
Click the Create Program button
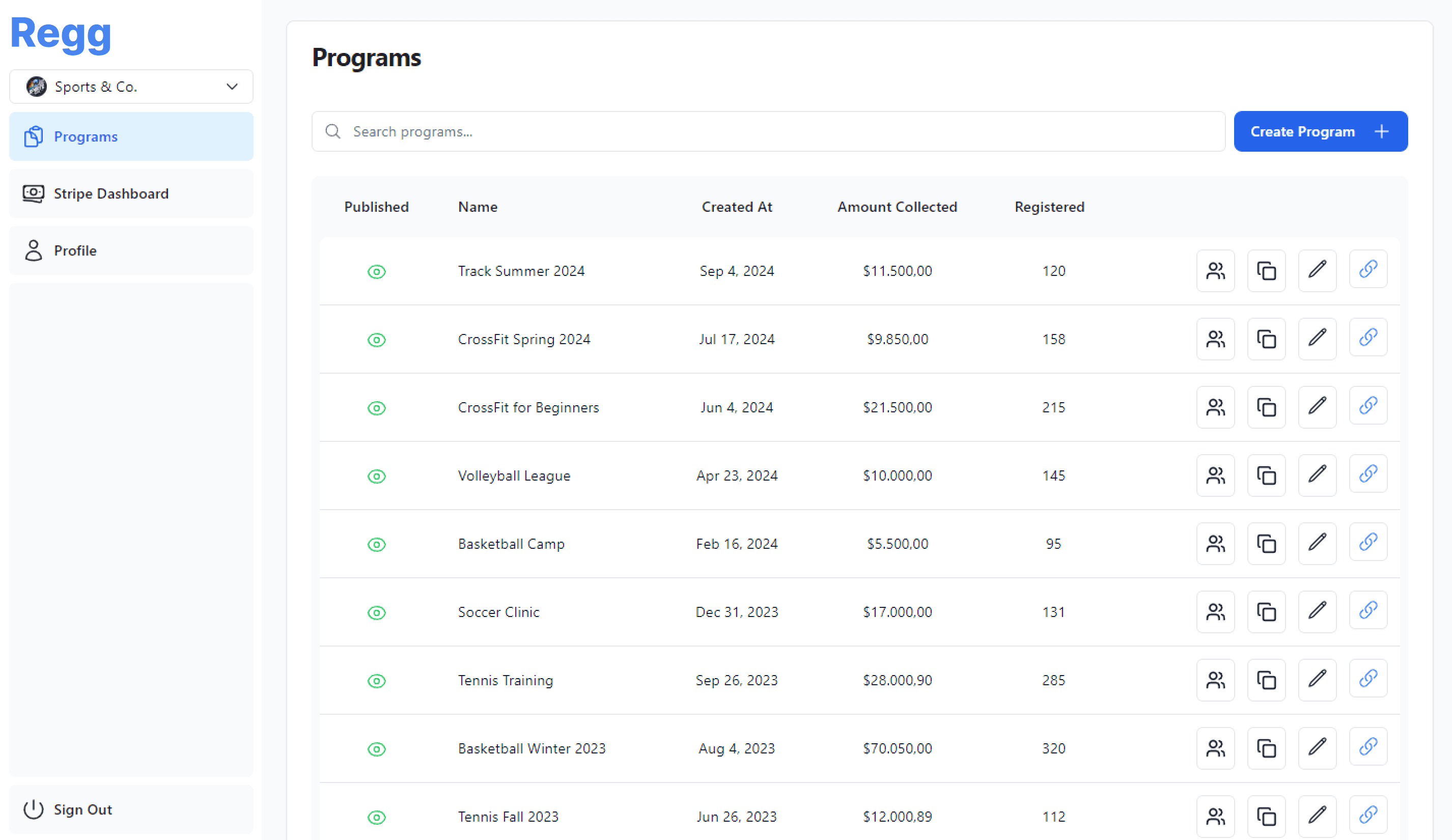tap(1320, 131)
